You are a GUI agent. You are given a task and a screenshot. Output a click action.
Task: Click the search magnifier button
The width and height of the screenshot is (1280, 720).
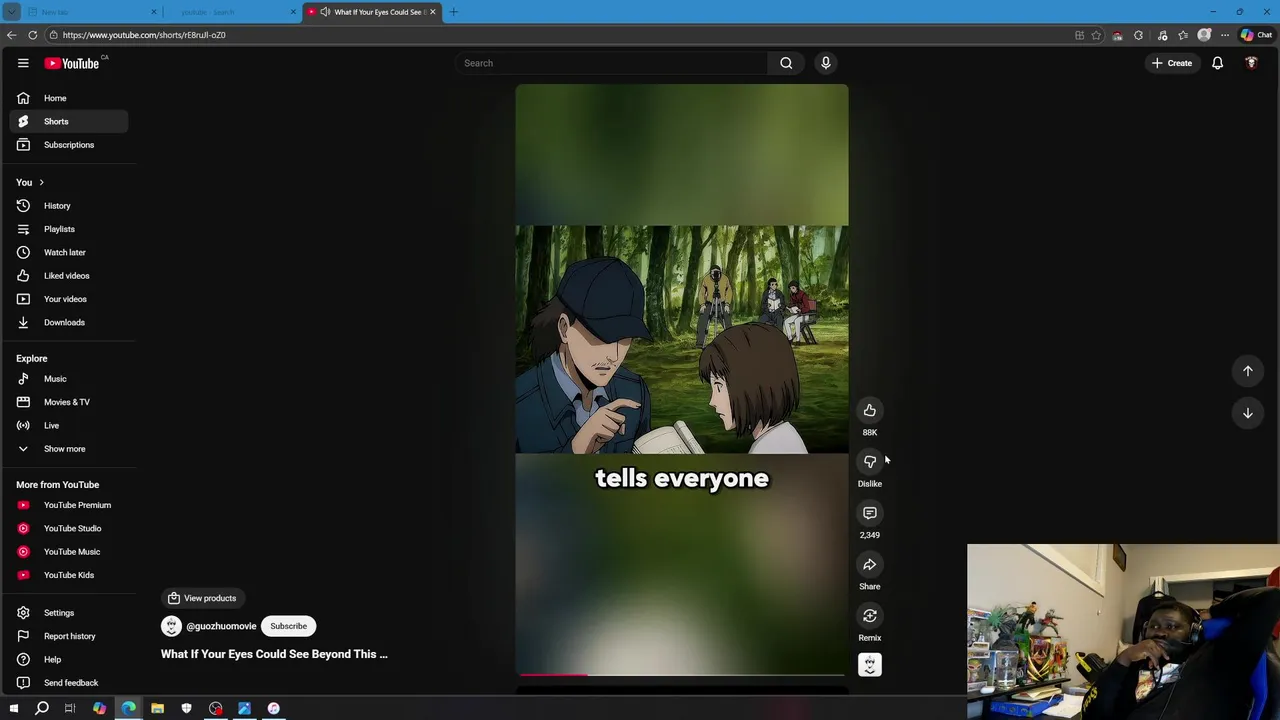pyautogui.click(x=786, y=63)
